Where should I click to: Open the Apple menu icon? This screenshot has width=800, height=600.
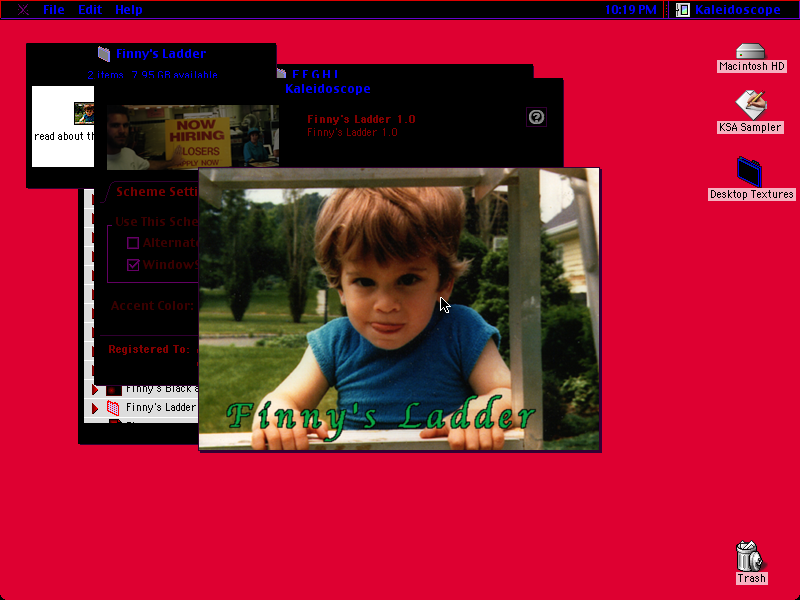[x=23, y=10]
